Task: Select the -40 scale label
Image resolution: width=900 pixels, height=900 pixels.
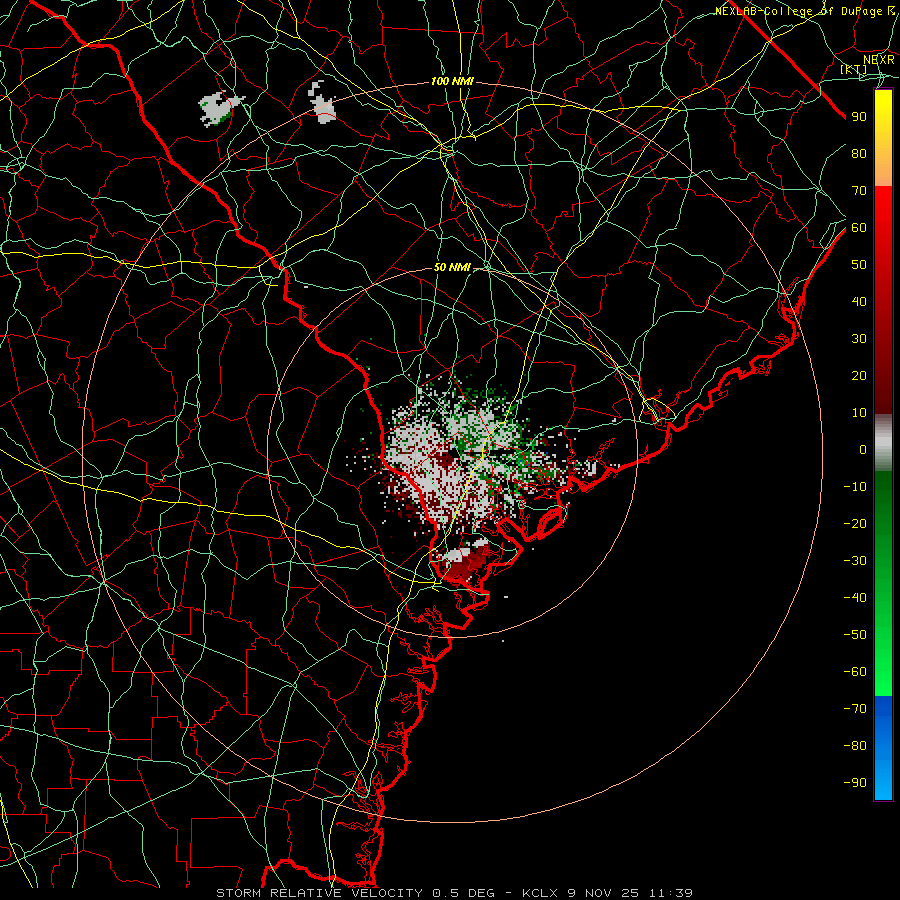Action: (x=855, y=598)
